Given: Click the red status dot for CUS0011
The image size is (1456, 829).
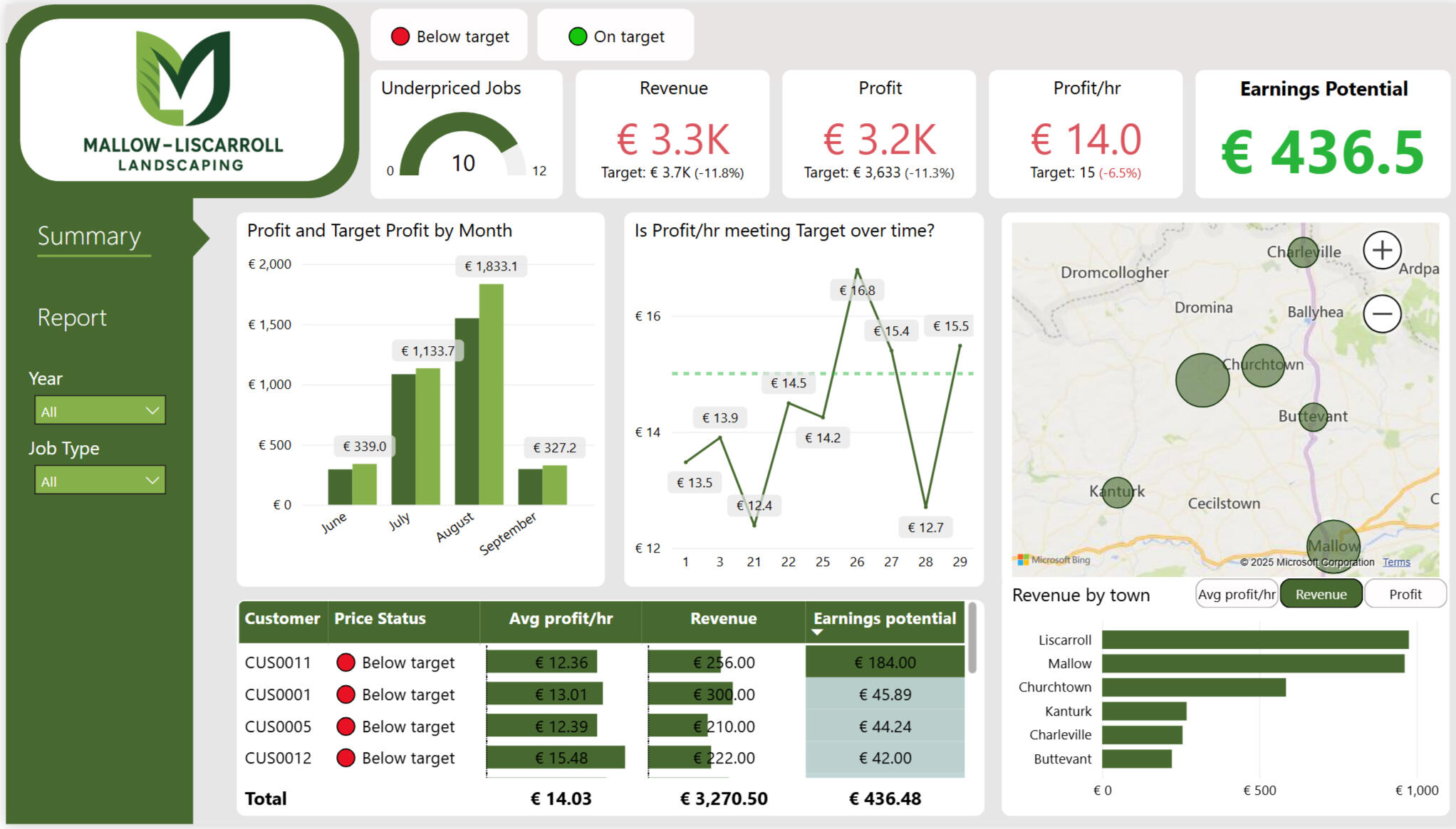Looking at the screenshot, I should point(345,662).
